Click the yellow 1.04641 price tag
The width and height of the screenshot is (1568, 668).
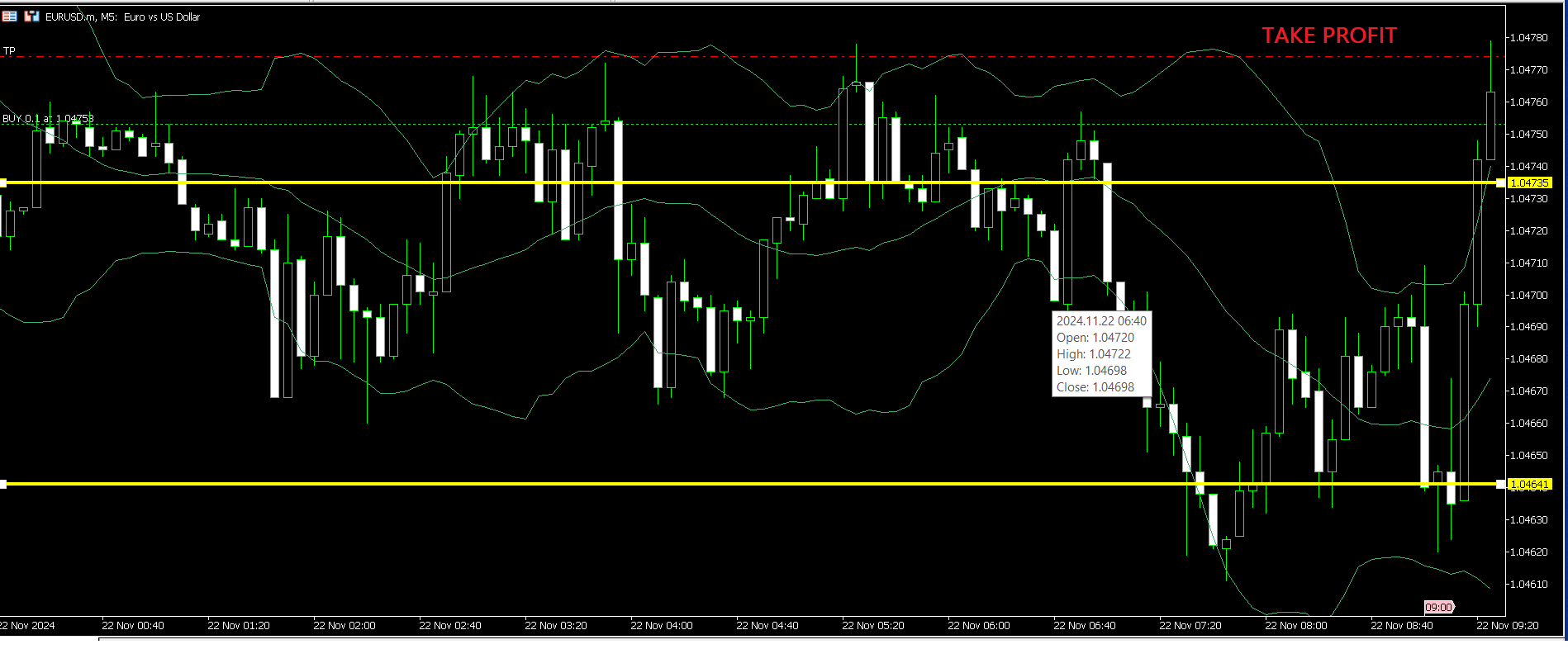(1529, 484)
